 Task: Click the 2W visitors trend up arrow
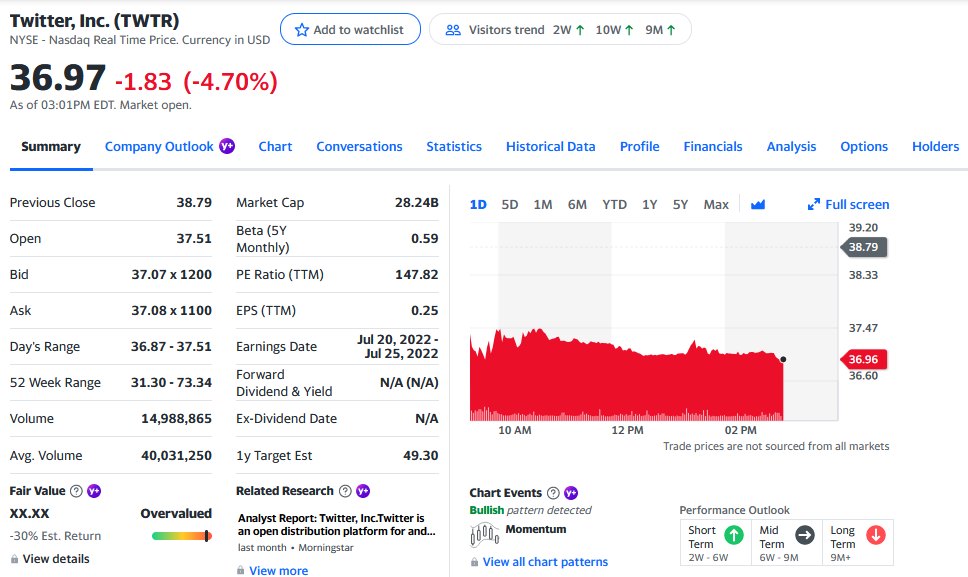(580, 30)
